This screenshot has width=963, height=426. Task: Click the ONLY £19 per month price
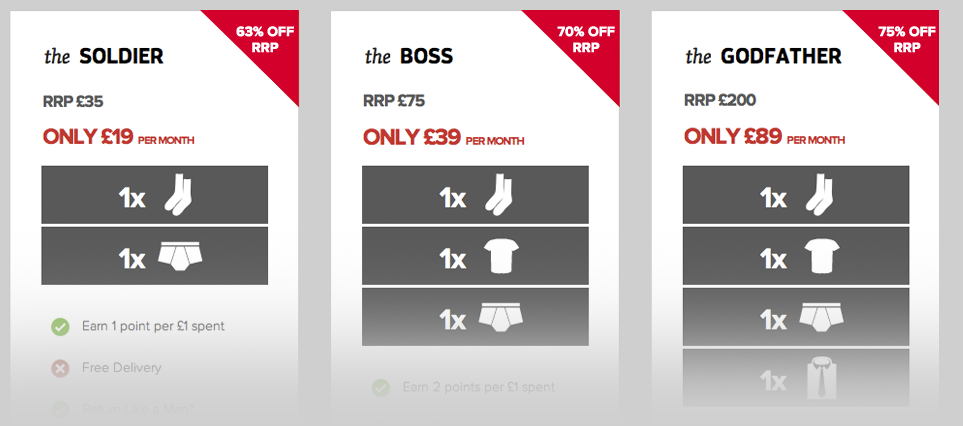[x=118, y=138]
